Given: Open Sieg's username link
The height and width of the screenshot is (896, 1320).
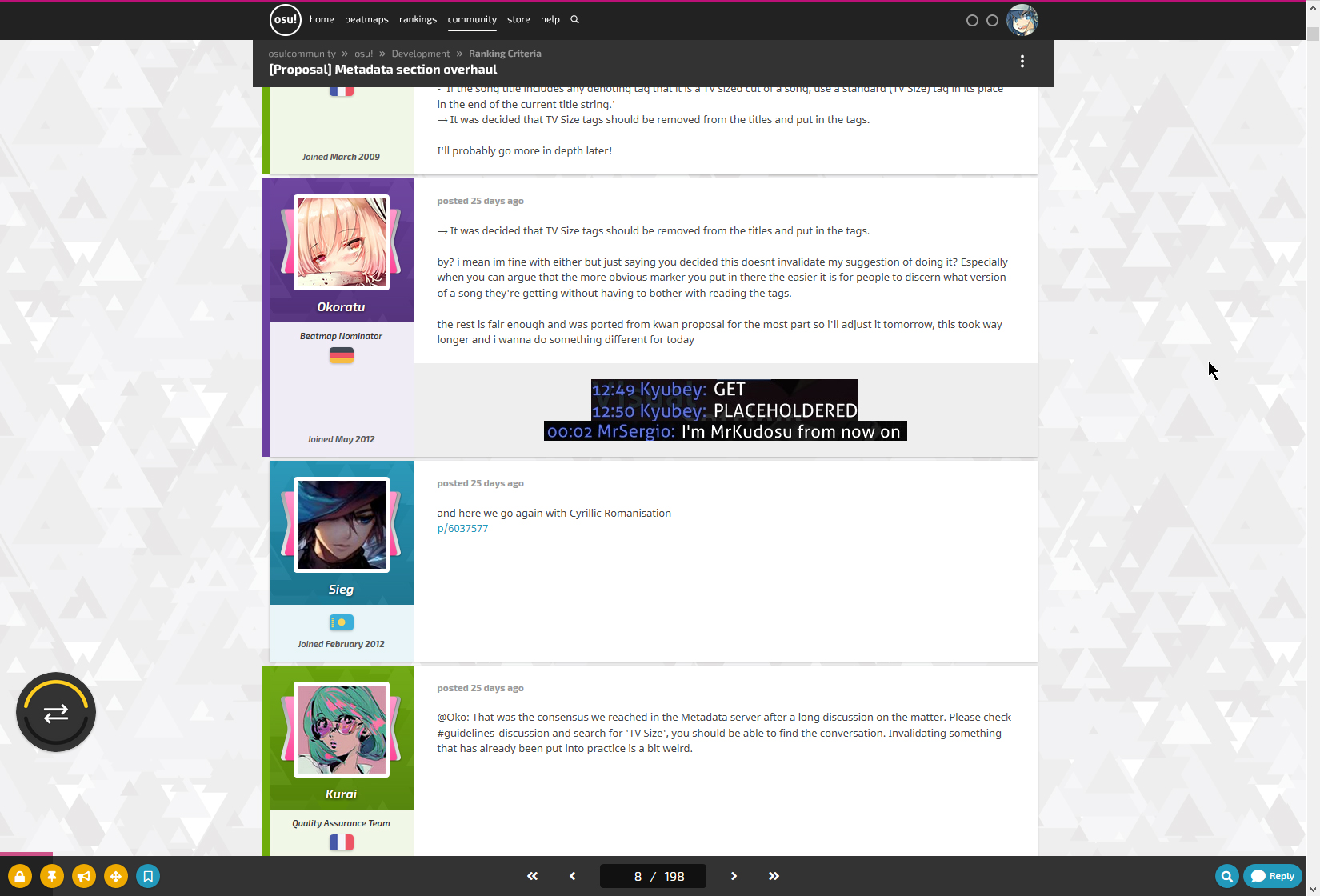Looking at the screenshot, I should pos(341,590).
